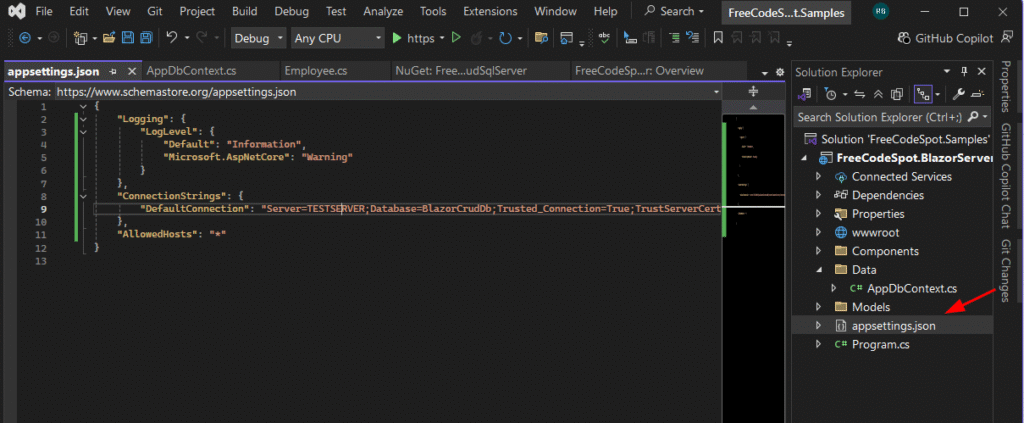Click the editor scrollbar up arrow
1024x423 pixels.
click(x=753, y=107)
